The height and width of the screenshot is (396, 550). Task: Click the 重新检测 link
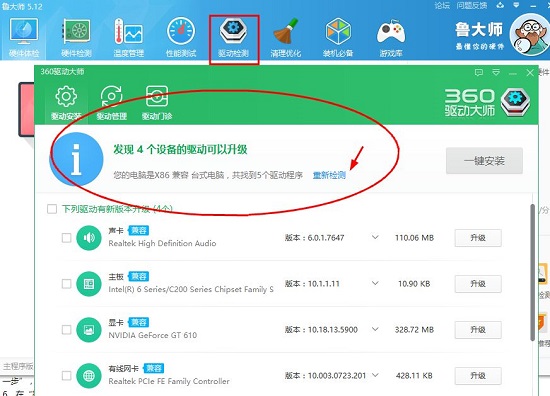click(x=329, y=175)
